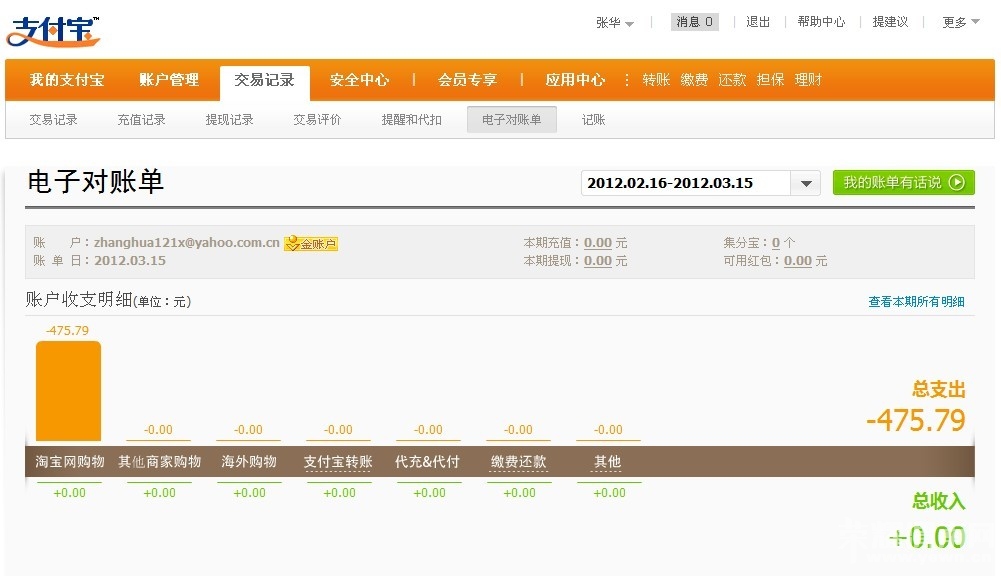Expand the 更多 menu

coord(961,22)
